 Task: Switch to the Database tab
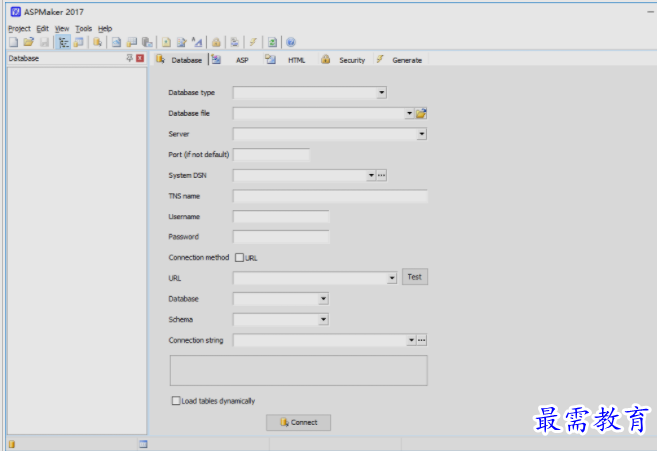[x=179, y=60]
